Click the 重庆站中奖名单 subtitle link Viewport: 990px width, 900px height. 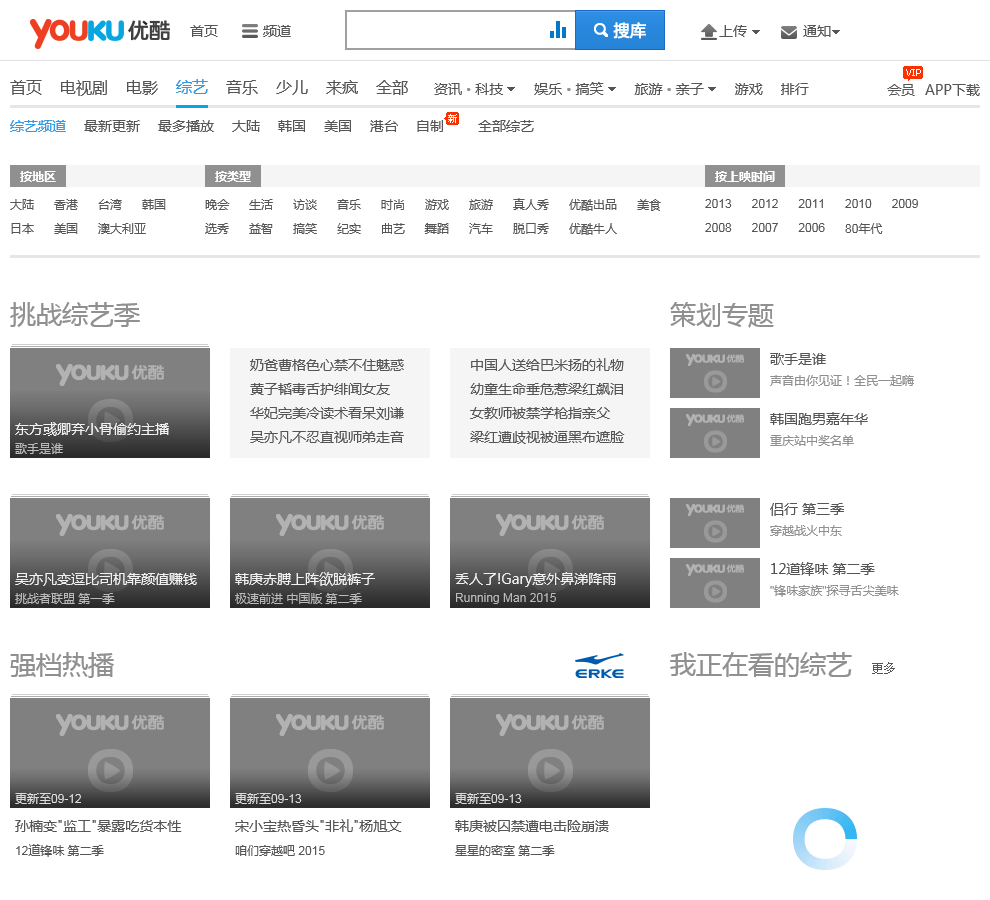coord(811,441)
